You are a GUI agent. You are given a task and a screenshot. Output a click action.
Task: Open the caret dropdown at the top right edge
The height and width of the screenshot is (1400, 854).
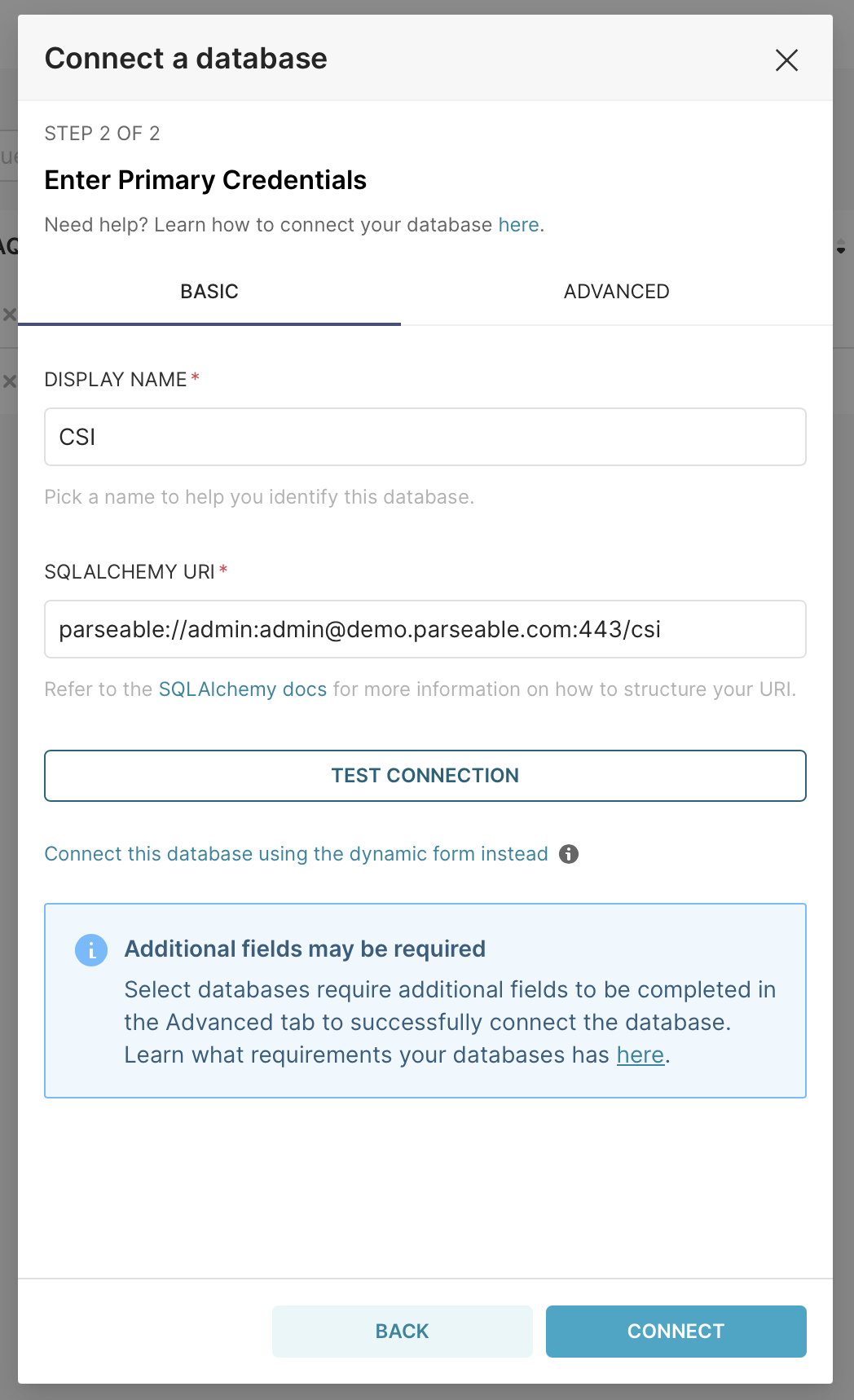pyautogui.click(x=842, y=249)
